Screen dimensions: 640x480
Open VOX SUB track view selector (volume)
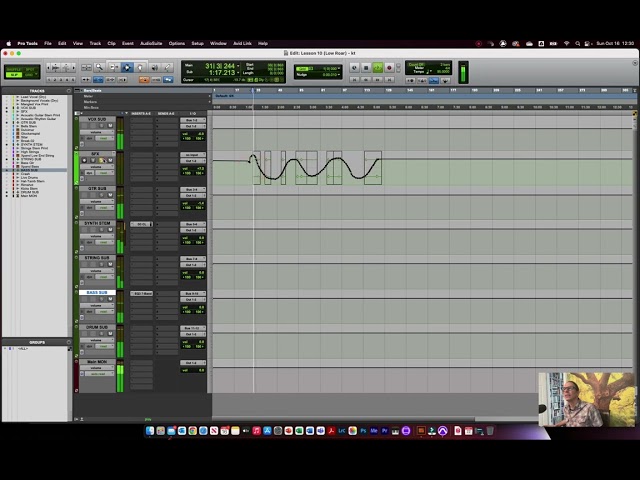pyautogui.click(x=97, y=132)
